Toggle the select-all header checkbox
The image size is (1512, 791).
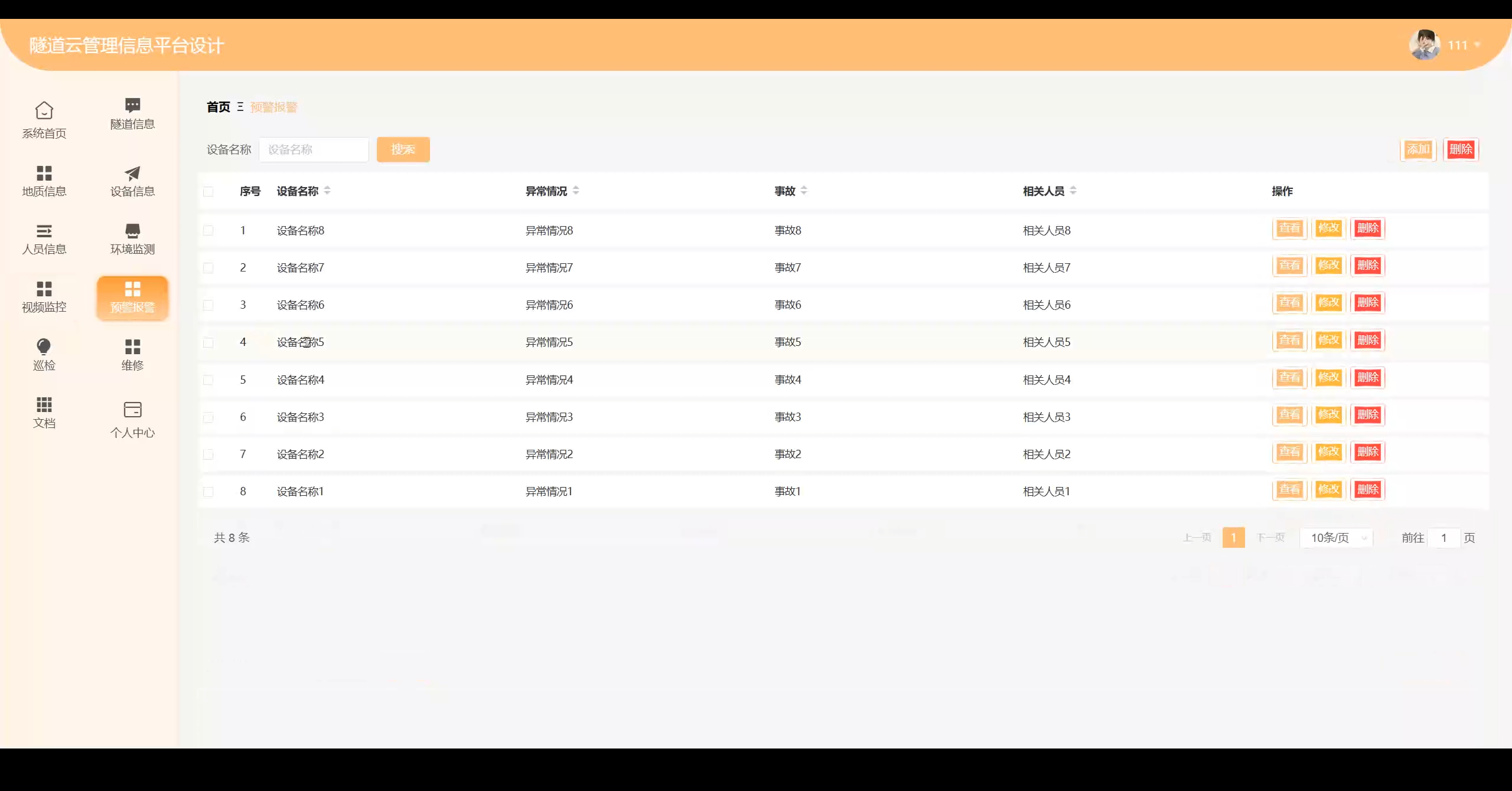pyautogui.click(x=208, y=191)
